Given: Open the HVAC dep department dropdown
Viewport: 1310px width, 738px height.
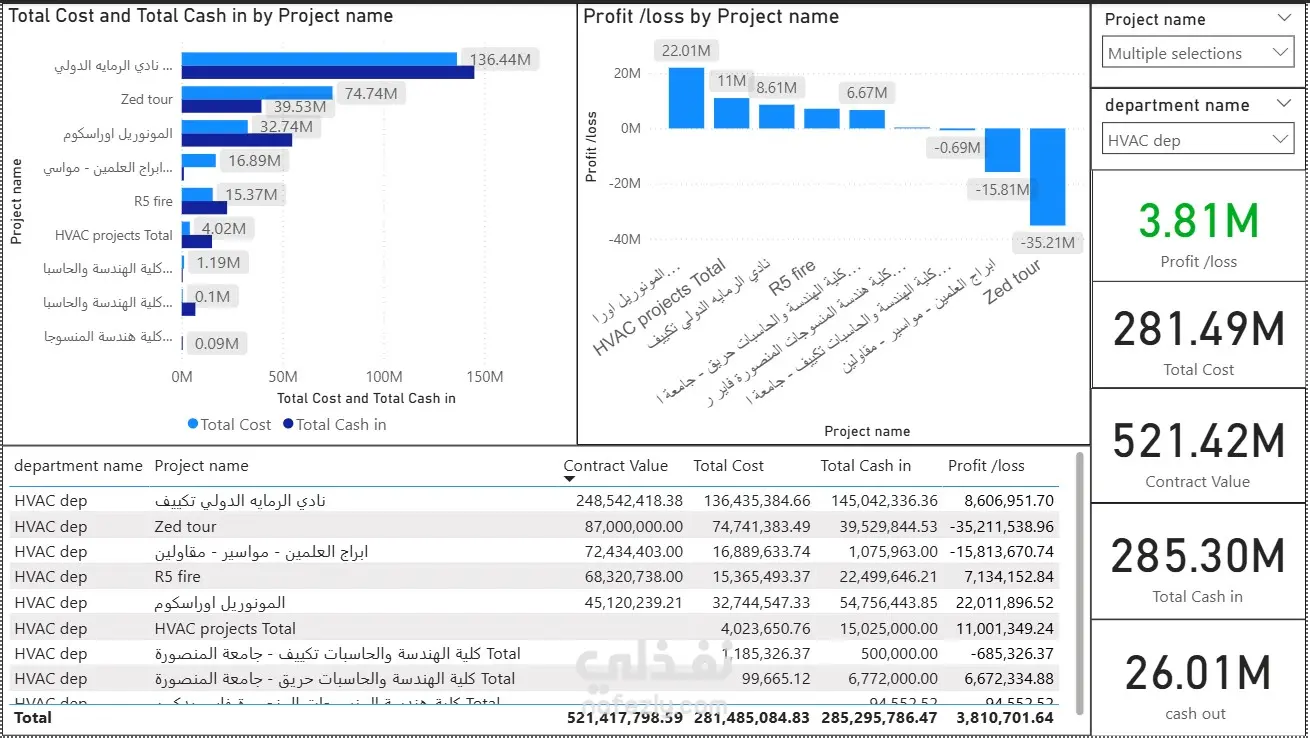Looking at the screenshot, I should point(1199,140).
